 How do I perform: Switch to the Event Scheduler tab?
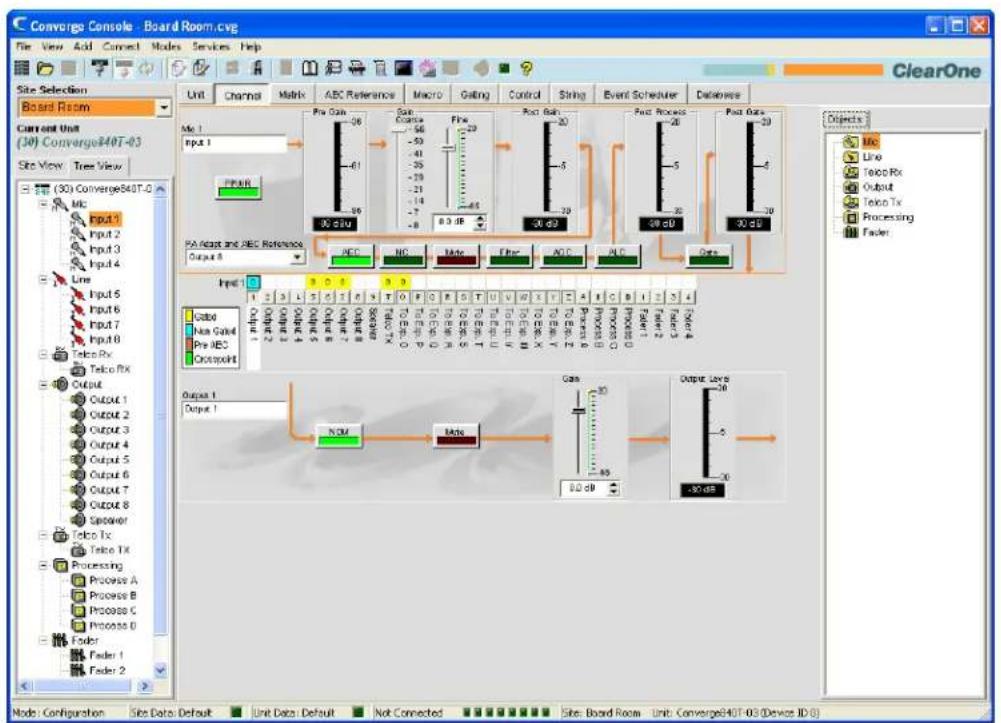pyautogui.click(x=640, y=94)
